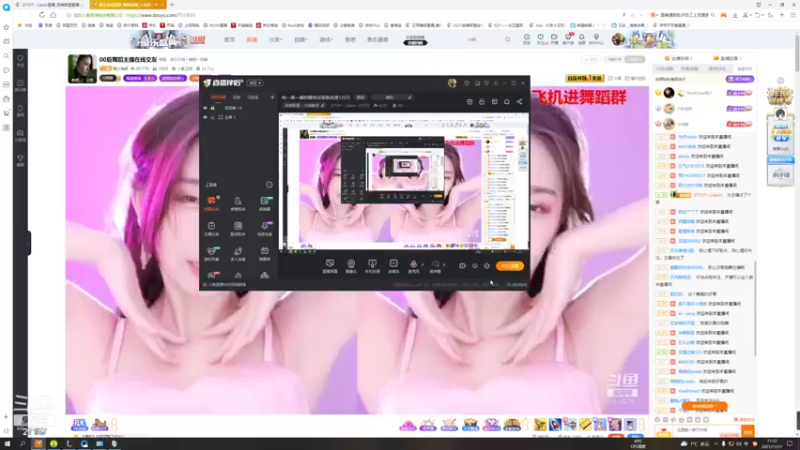Toggle the circle switch beside toolbox heading
The image size is (800, 450).
269,185
